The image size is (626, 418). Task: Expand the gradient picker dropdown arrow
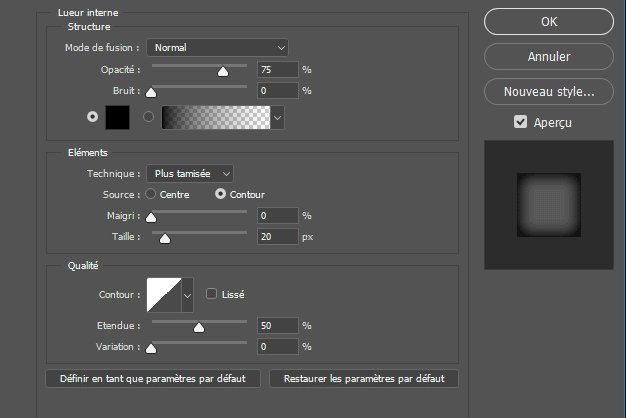pos(277,117)
